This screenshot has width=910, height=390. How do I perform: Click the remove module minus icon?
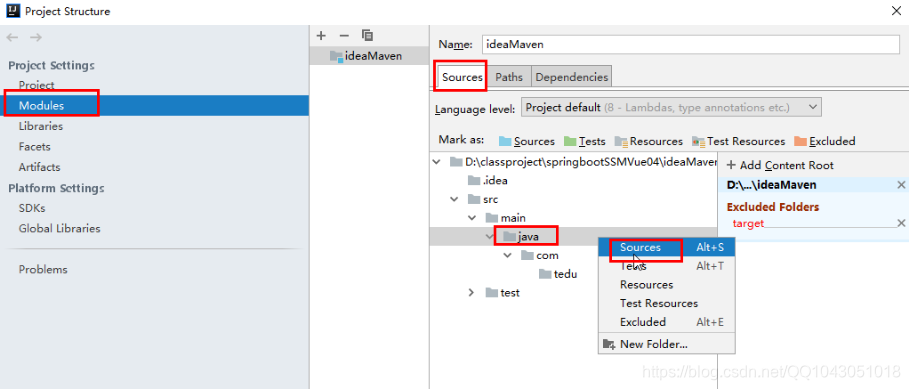(x=344, y=36)
